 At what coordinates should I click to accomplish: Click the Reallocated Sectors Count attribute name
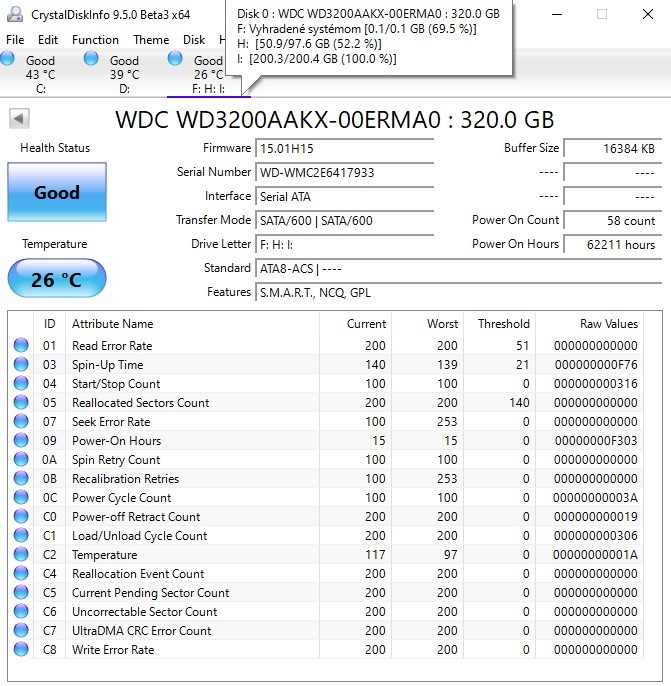pos(140,402)
